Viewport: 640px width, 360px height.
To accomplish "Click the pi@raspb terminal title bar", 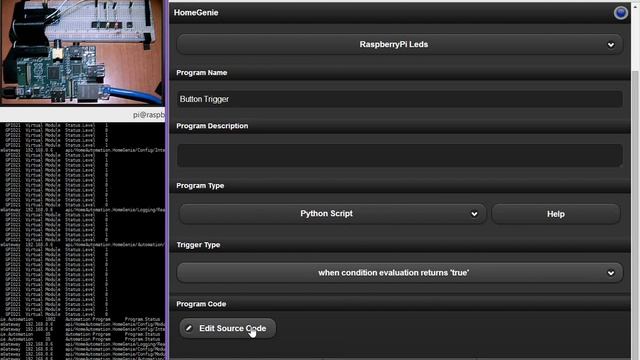I will point(82,115).
